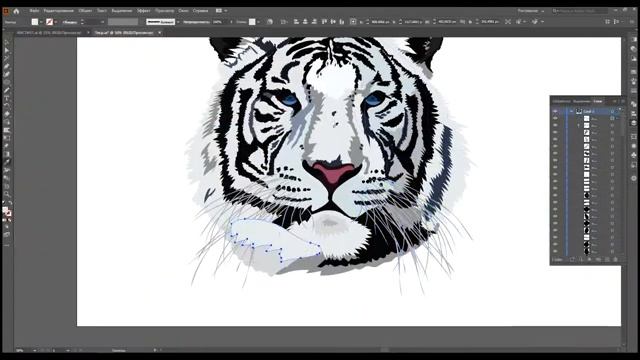Click the fill color swatch in control bar

point(35,22)
